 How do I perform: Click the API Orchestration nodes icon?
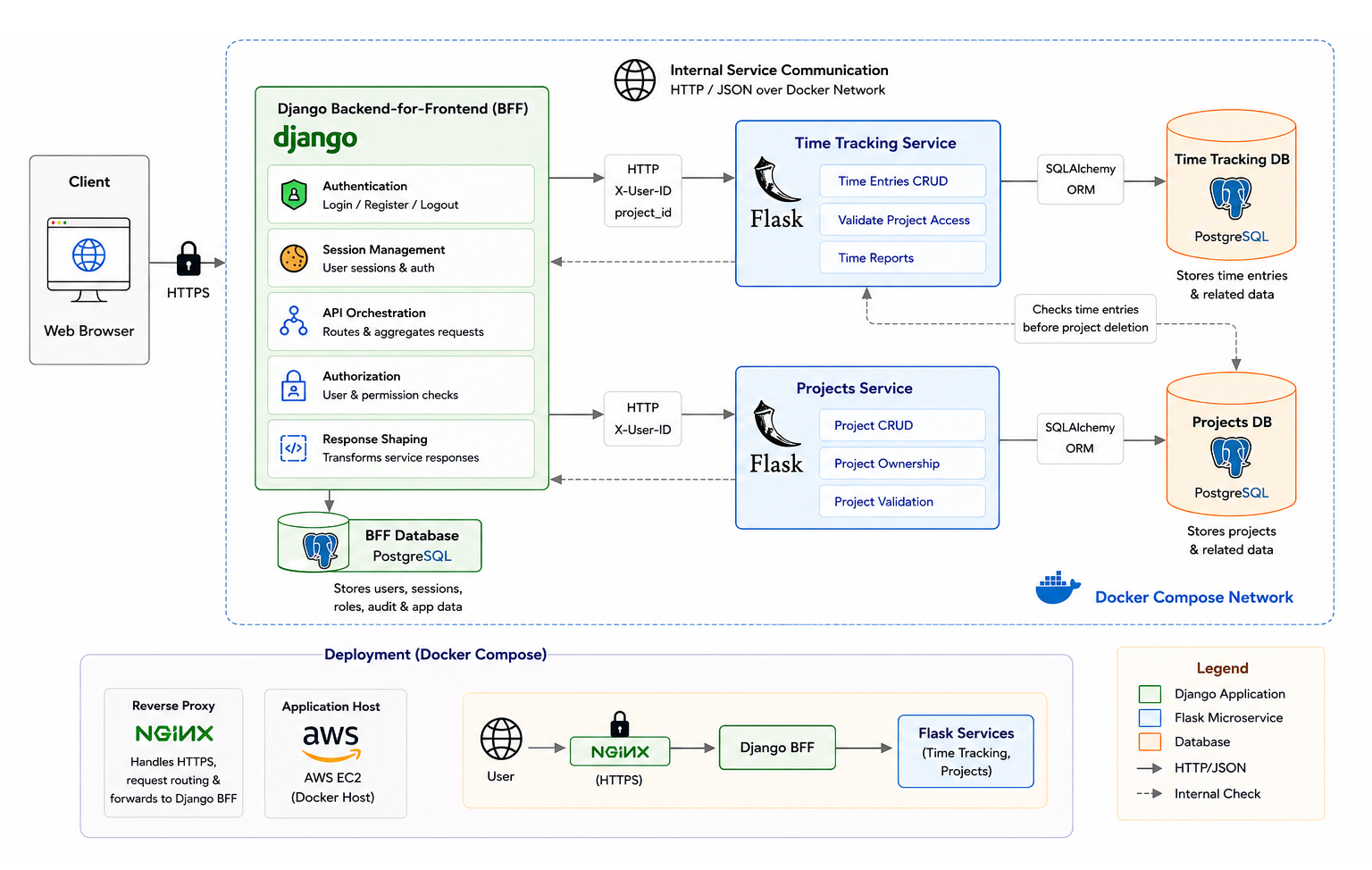(x=294, y=322)
